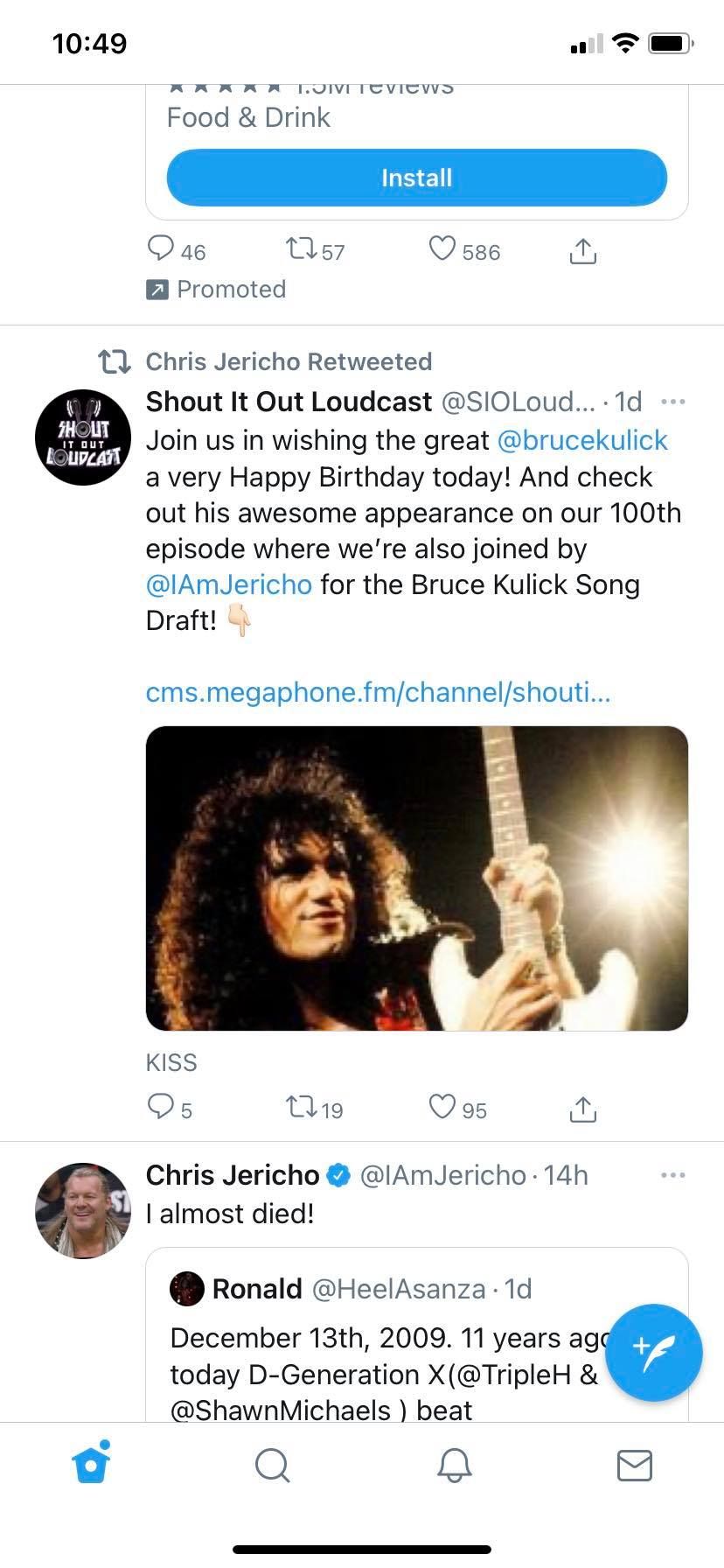Open more options for Loudcast tweet

click(x=672, y=402)
